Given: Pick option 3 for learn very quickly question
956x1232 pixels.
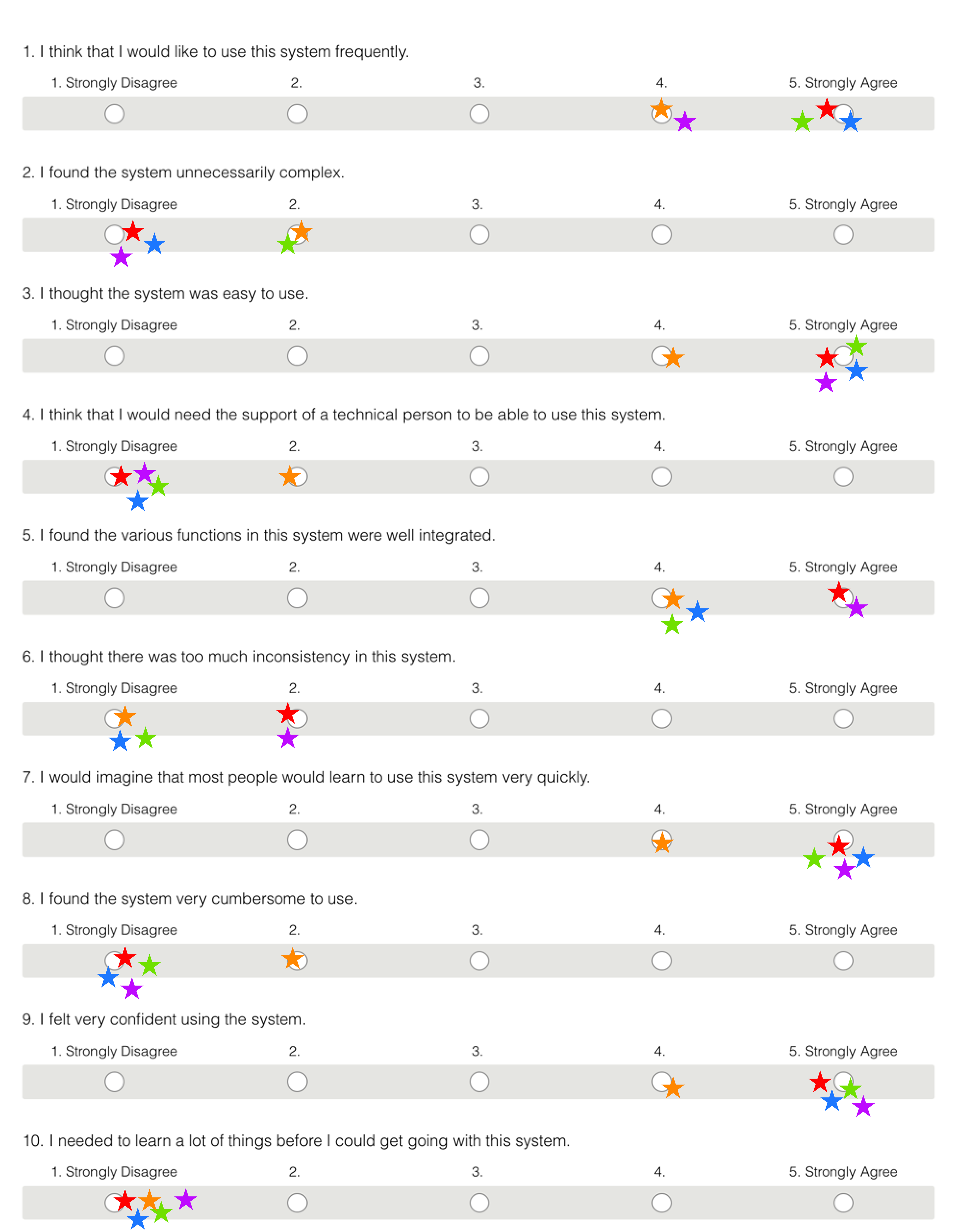Looking at the screenshot, I should pyautogui.click(x=479, y=840).
